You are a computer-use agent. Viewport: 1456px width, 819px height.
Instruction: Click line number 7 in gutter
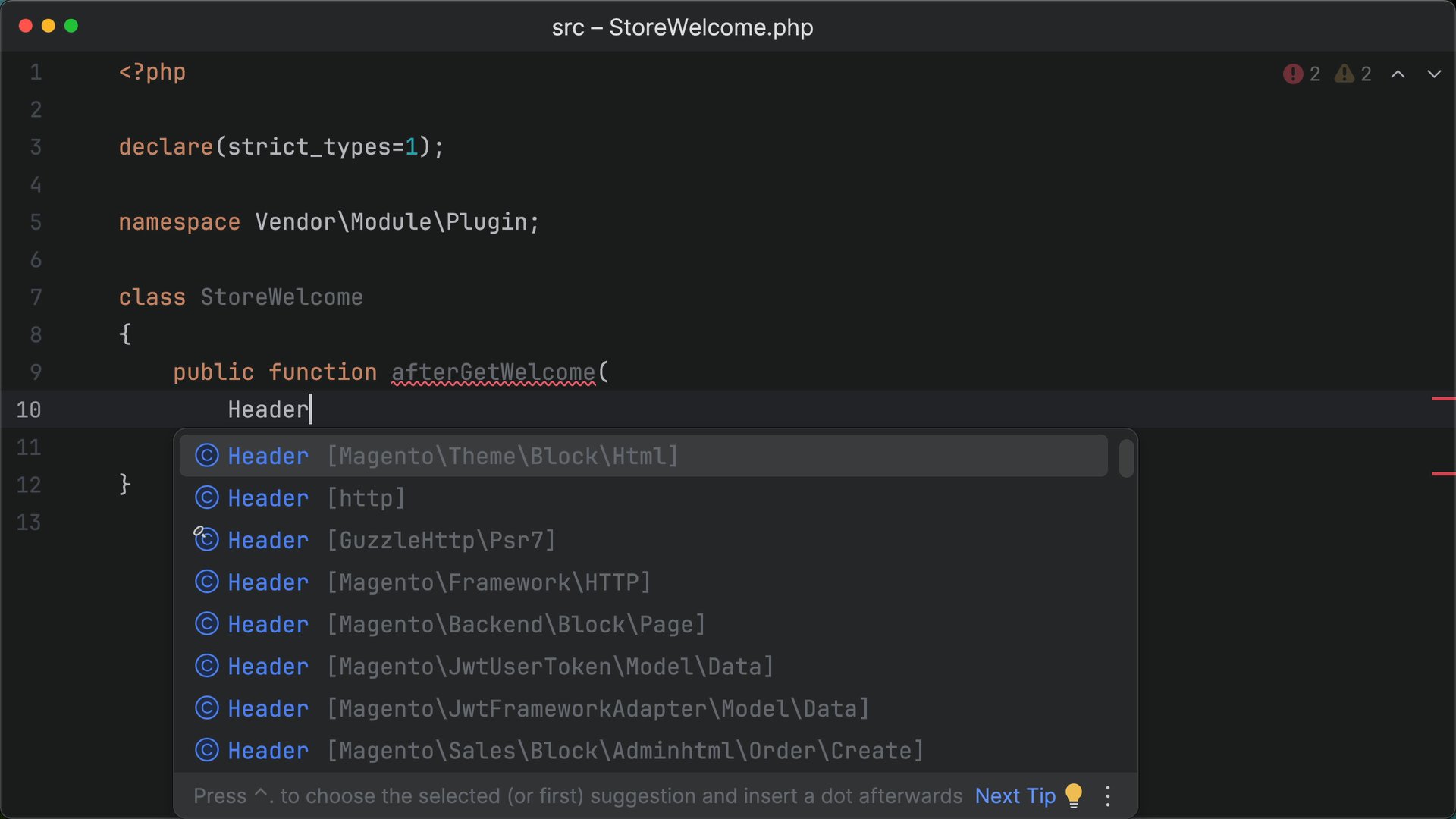pyautogui.click(x=36, y=297)
